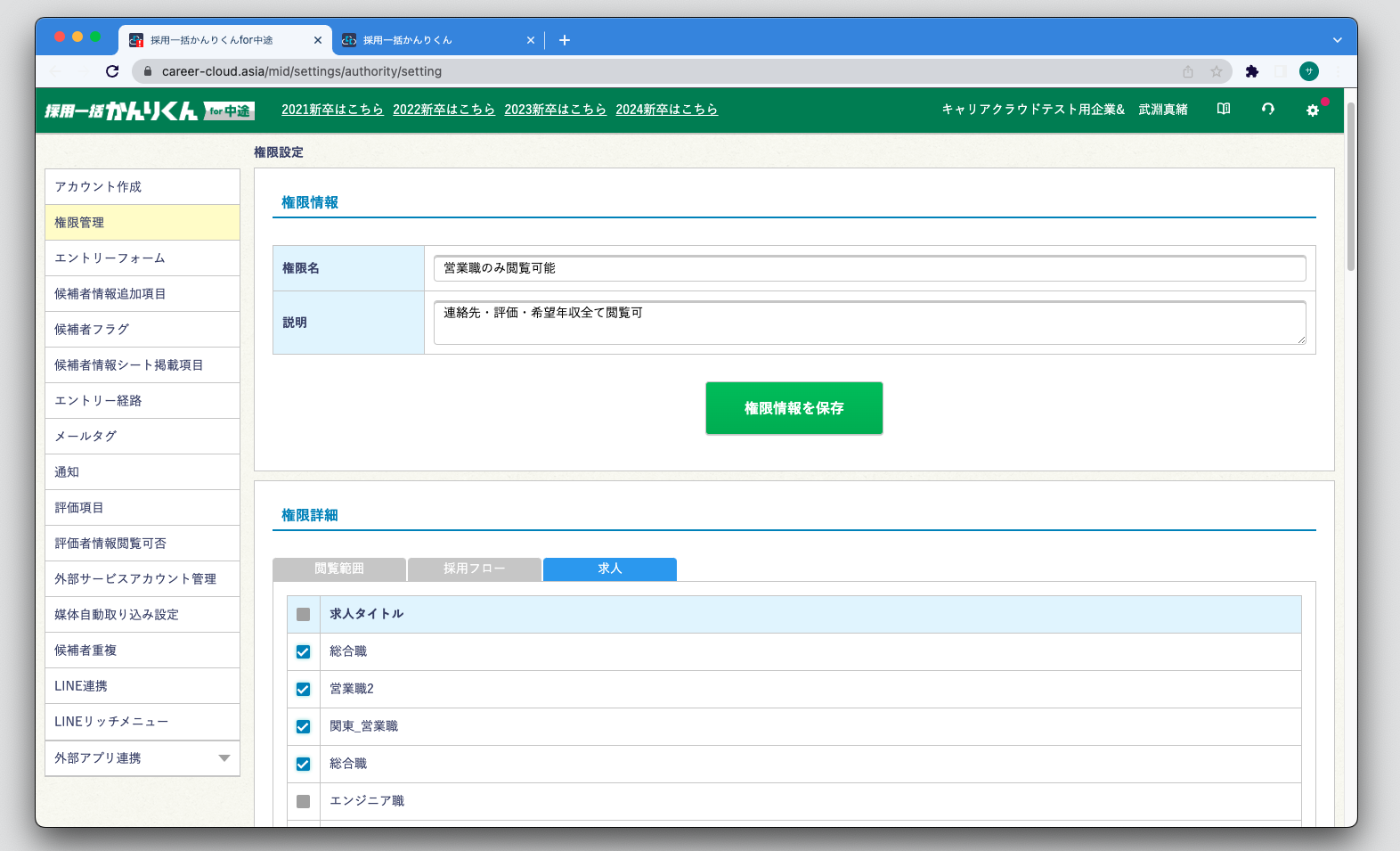Open the green profile avatar in Chrome
The width and height of the screenshot is (1400, 851).
point(1309,71)
